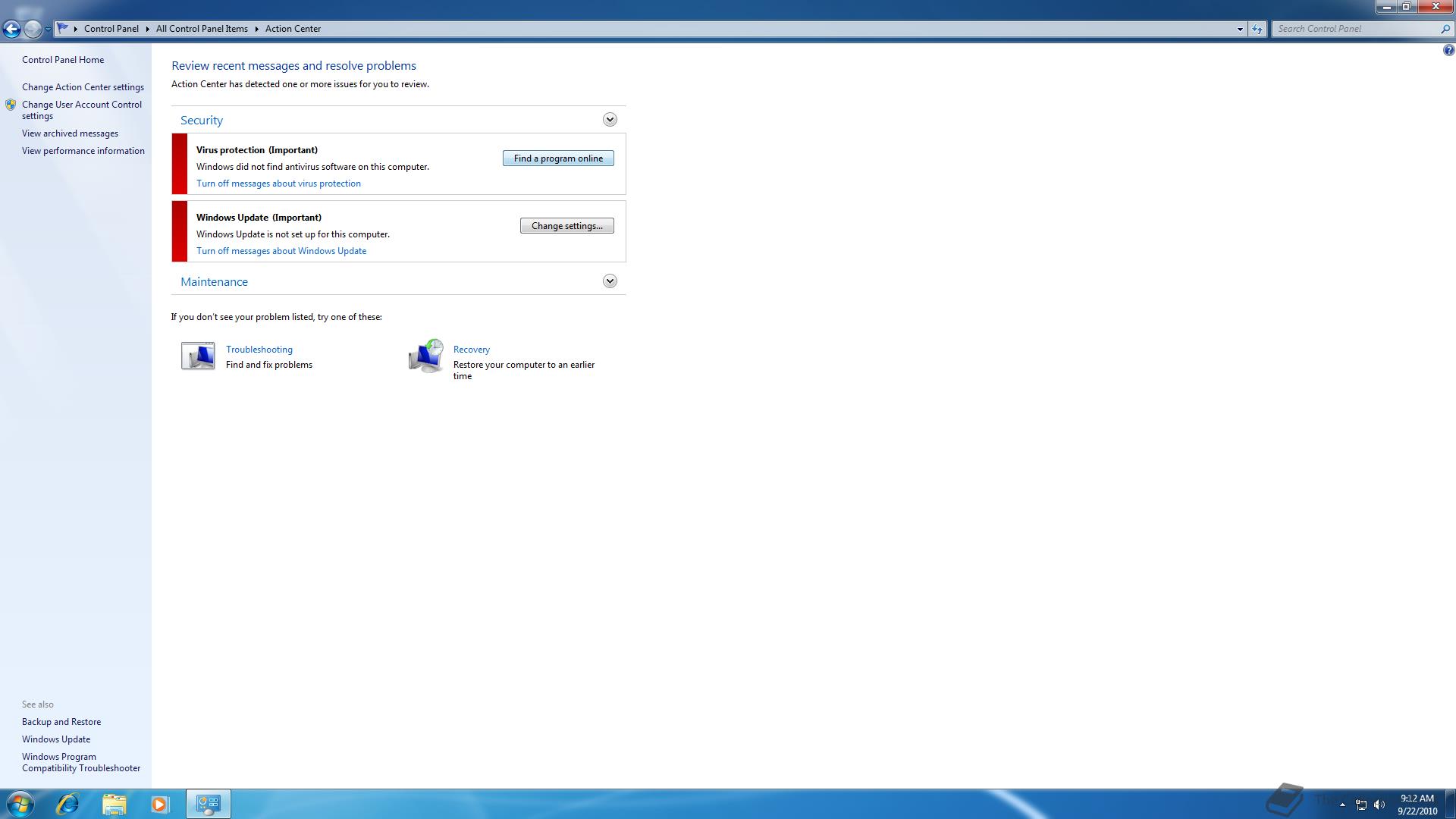
Task: View performance information
Action: (83, 151)
